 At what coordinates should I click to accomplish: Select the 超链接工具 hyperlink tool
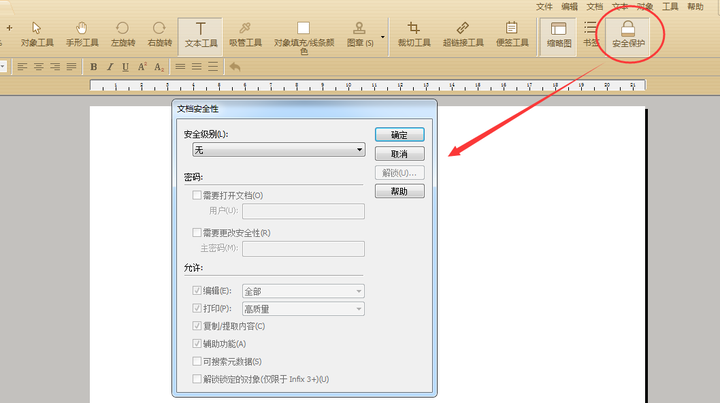point(463,35)
